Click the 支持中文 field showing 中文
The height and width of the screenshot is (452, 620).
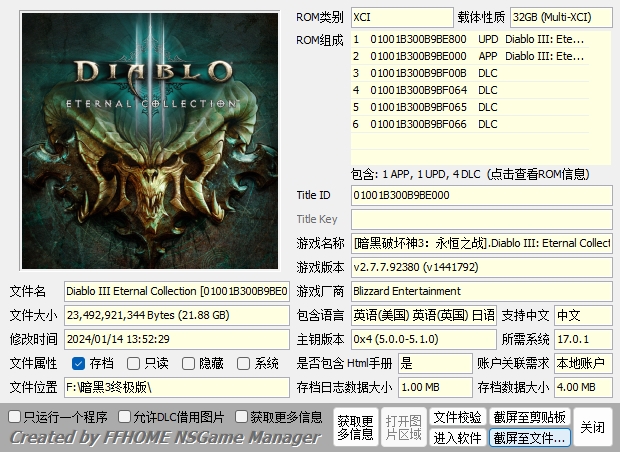tap(584, 316)
